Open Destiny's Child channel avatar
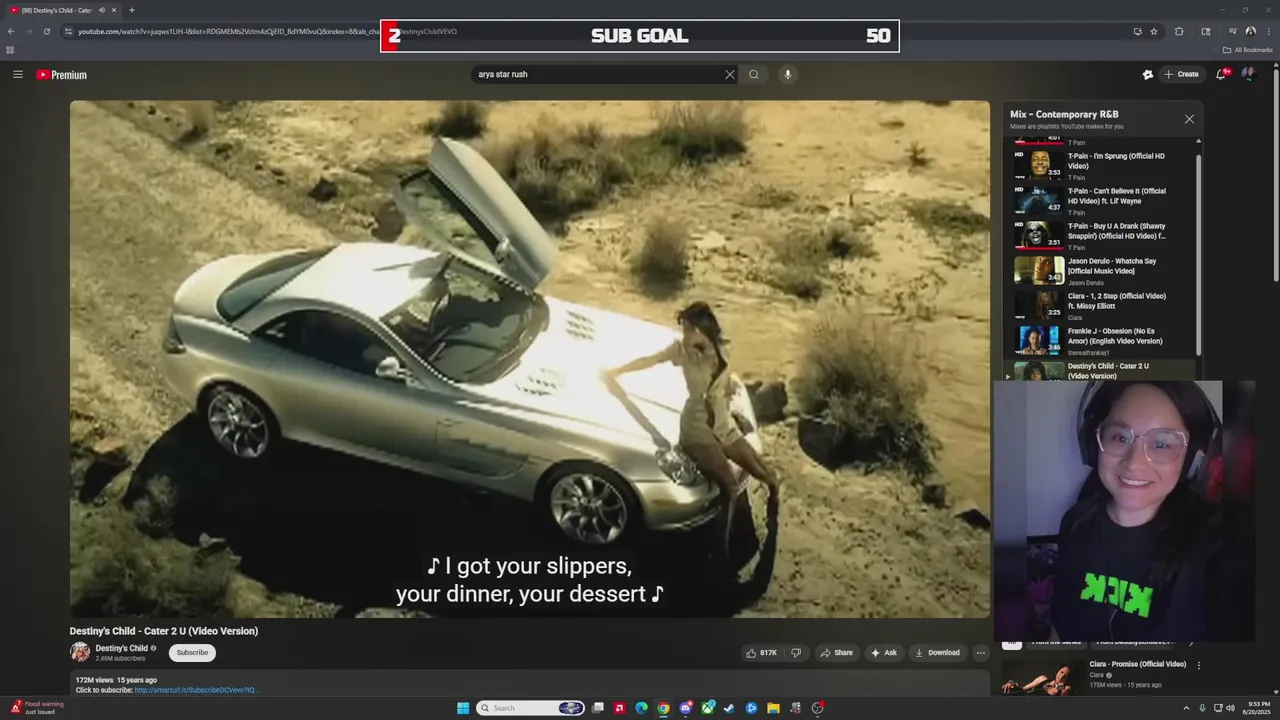Viewport: 1280px width, 720px height. pyautogui.click(x=80, y=652)
